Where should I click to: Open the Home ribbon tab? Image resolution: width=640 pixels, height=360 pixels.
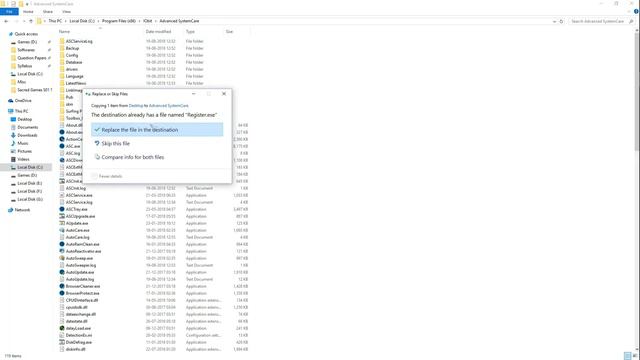coord(28,11)
